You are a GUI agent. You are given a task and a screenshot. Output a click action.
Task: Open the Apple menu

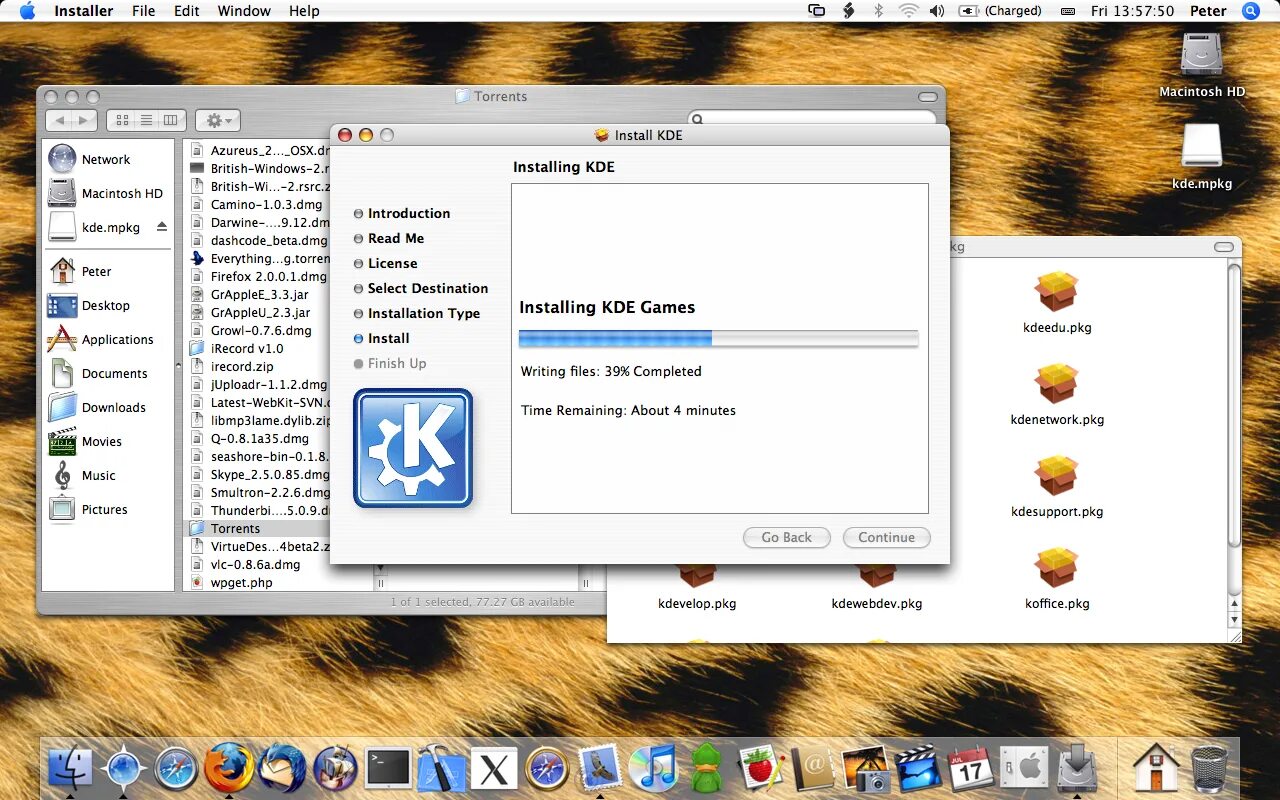26,11
